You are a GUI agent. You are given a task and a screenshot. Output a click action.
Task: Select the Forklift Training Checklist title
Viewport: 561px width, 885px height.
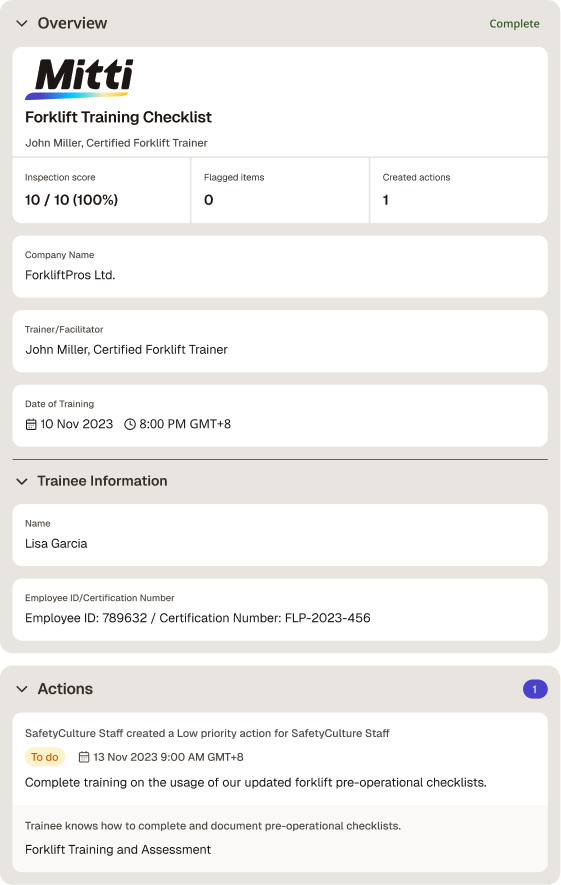[119, 117]
